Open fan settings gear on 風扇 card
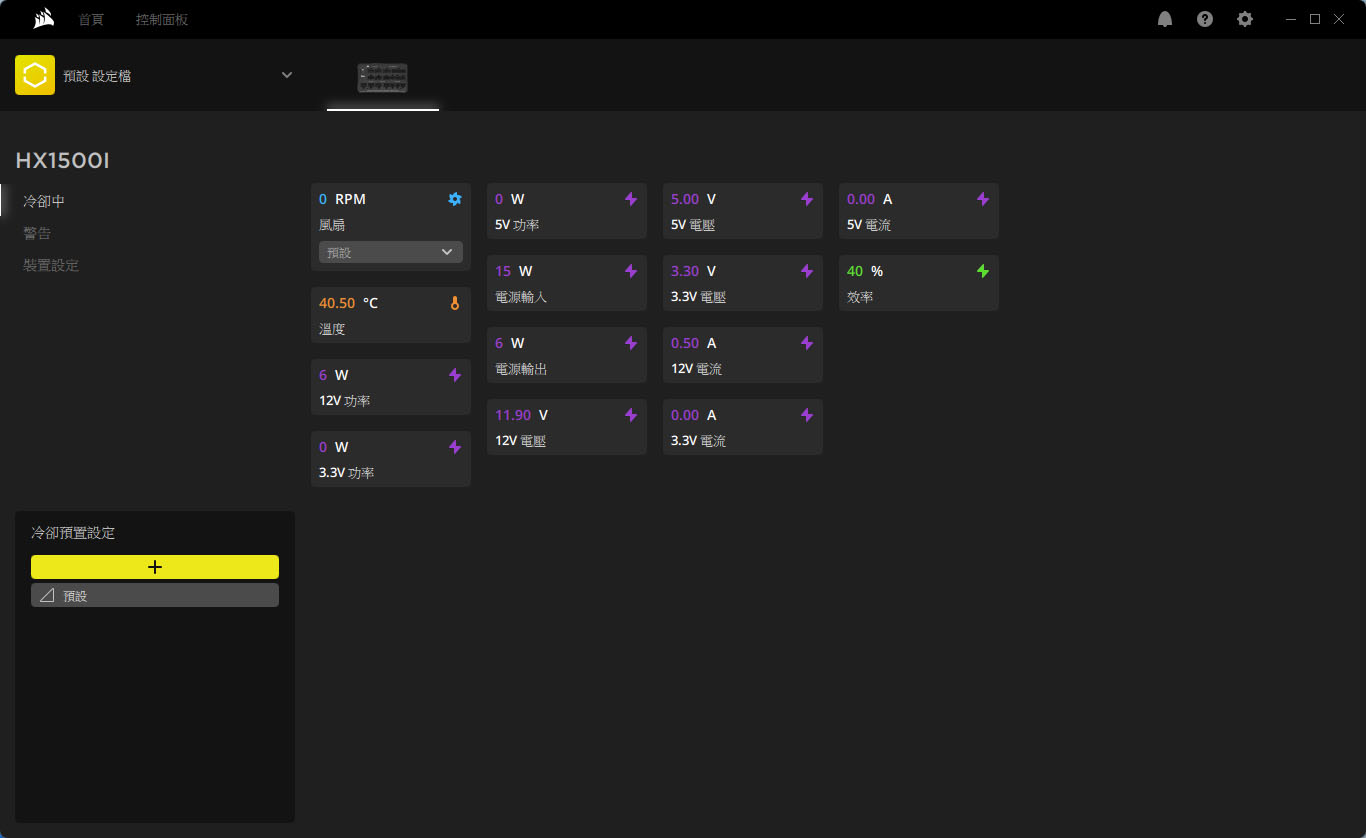The width and height of the screenshot is (1366, 838). (x=455, y=199)
